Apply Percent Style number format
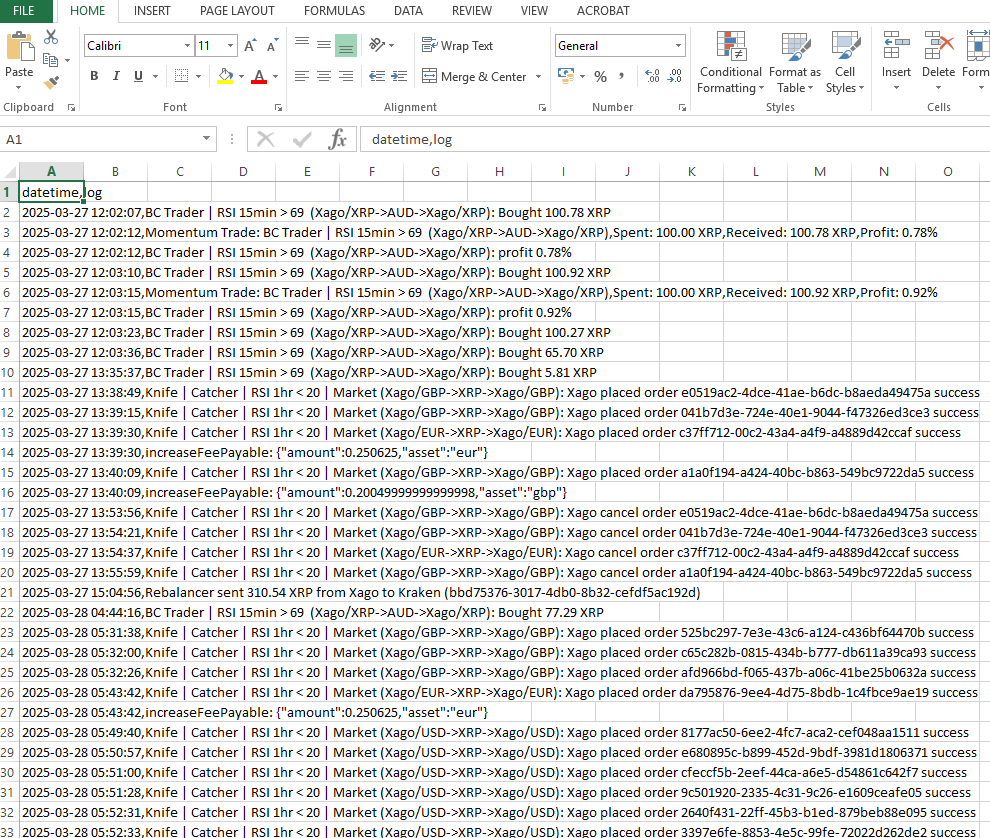This screenshot has width=990, height=838. (600, 76)
